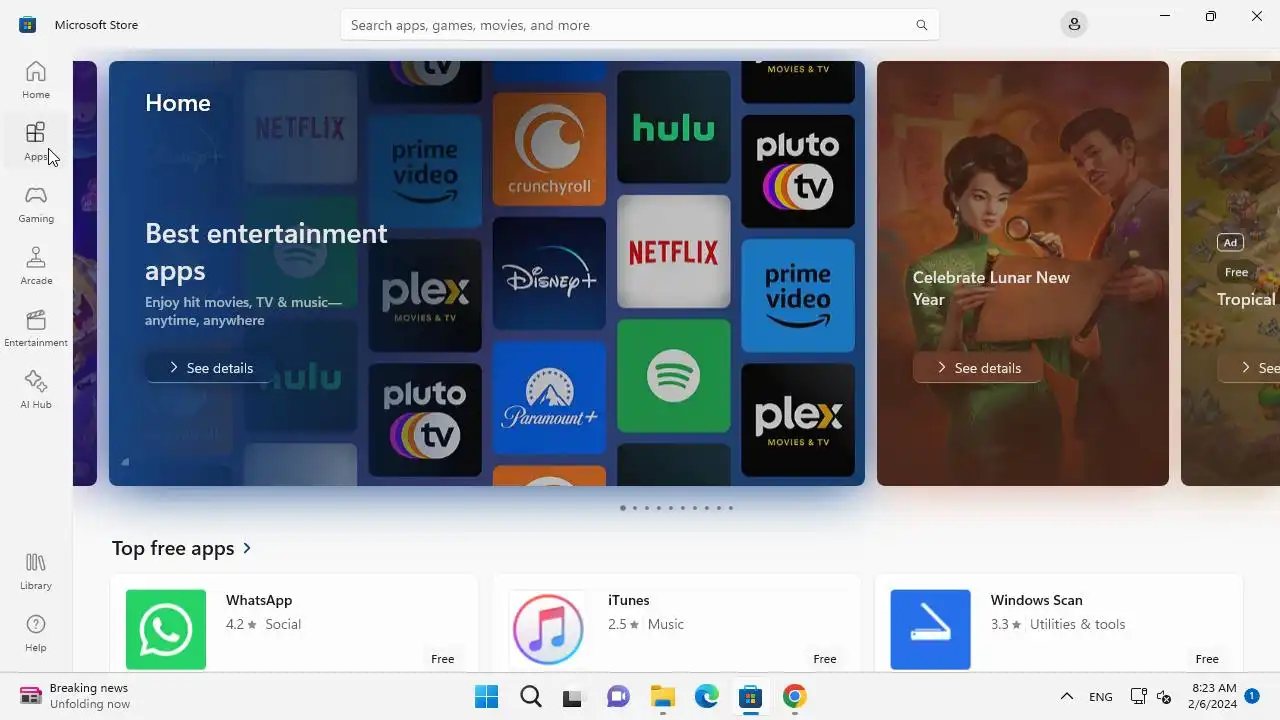Click the "Social" category text under WhatsApp
Image resolution: width=1280 pixels, height=720 pixels.
coord(283,624)
